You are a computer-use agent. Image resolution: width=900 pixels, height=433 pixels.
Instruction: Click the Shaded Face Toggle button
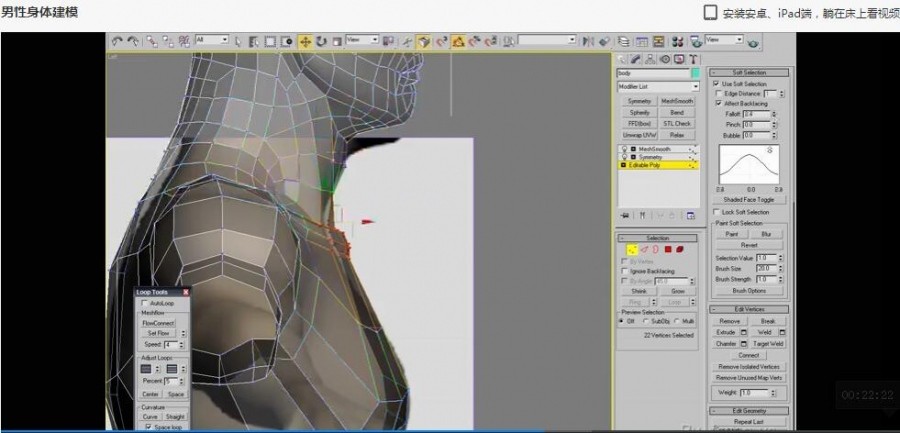coord(749,200)
